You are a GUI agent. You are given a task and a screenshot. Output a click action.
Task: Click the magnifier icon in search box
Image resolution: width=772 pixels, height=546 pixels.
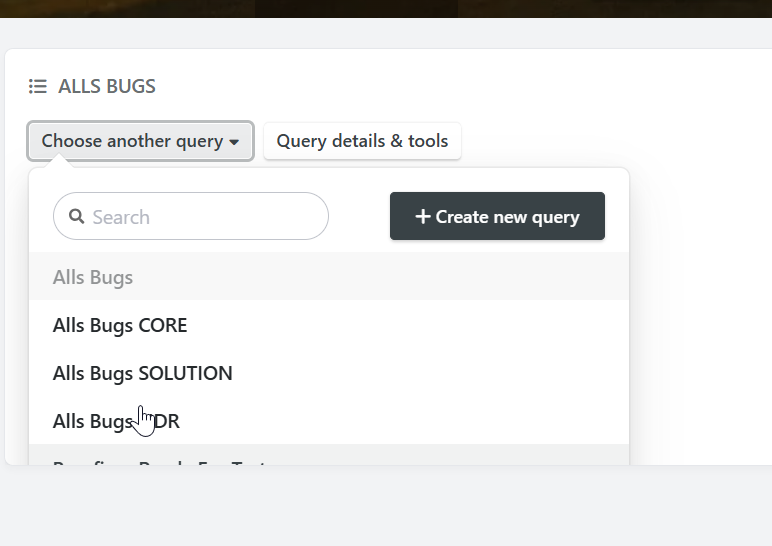click(x=76, y=216)
